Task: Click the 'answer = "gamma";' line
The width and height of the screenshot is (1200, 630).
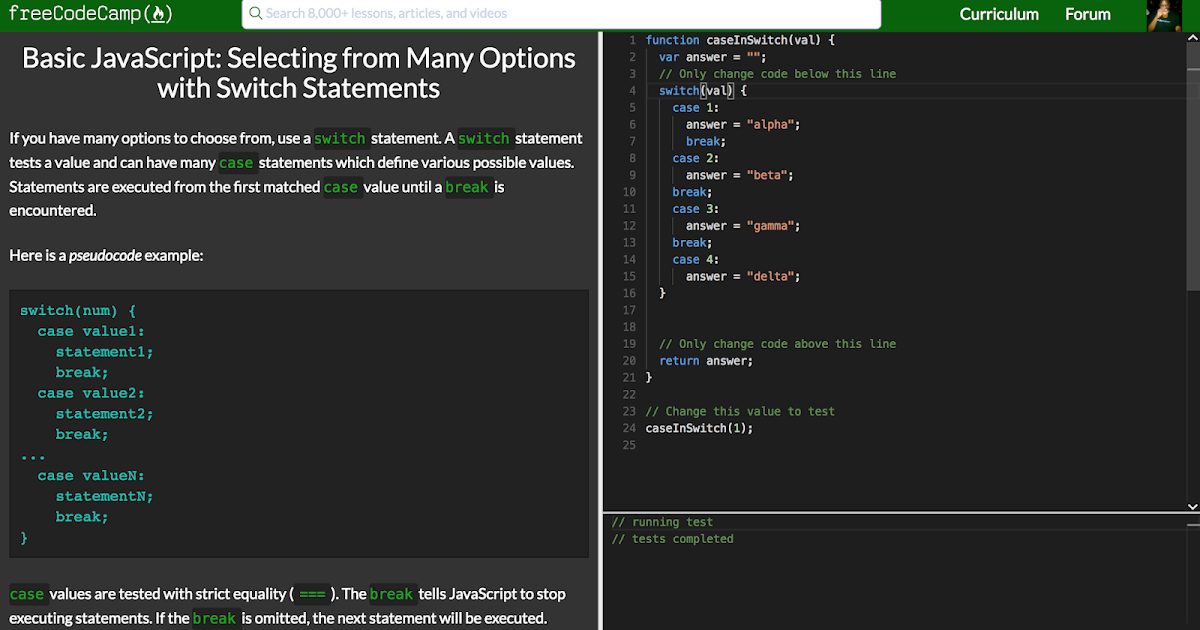Action: [743, 226]
